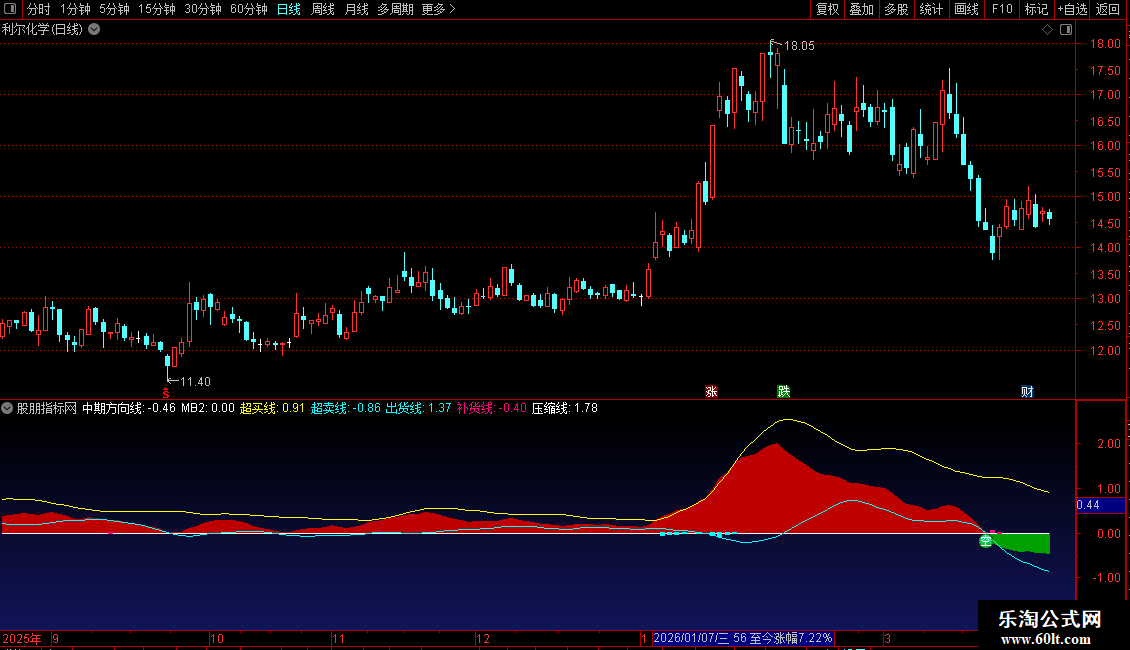Select the 1分钟 period
Viewport: 1130px width, 650px height.
[x=74, y=9]
